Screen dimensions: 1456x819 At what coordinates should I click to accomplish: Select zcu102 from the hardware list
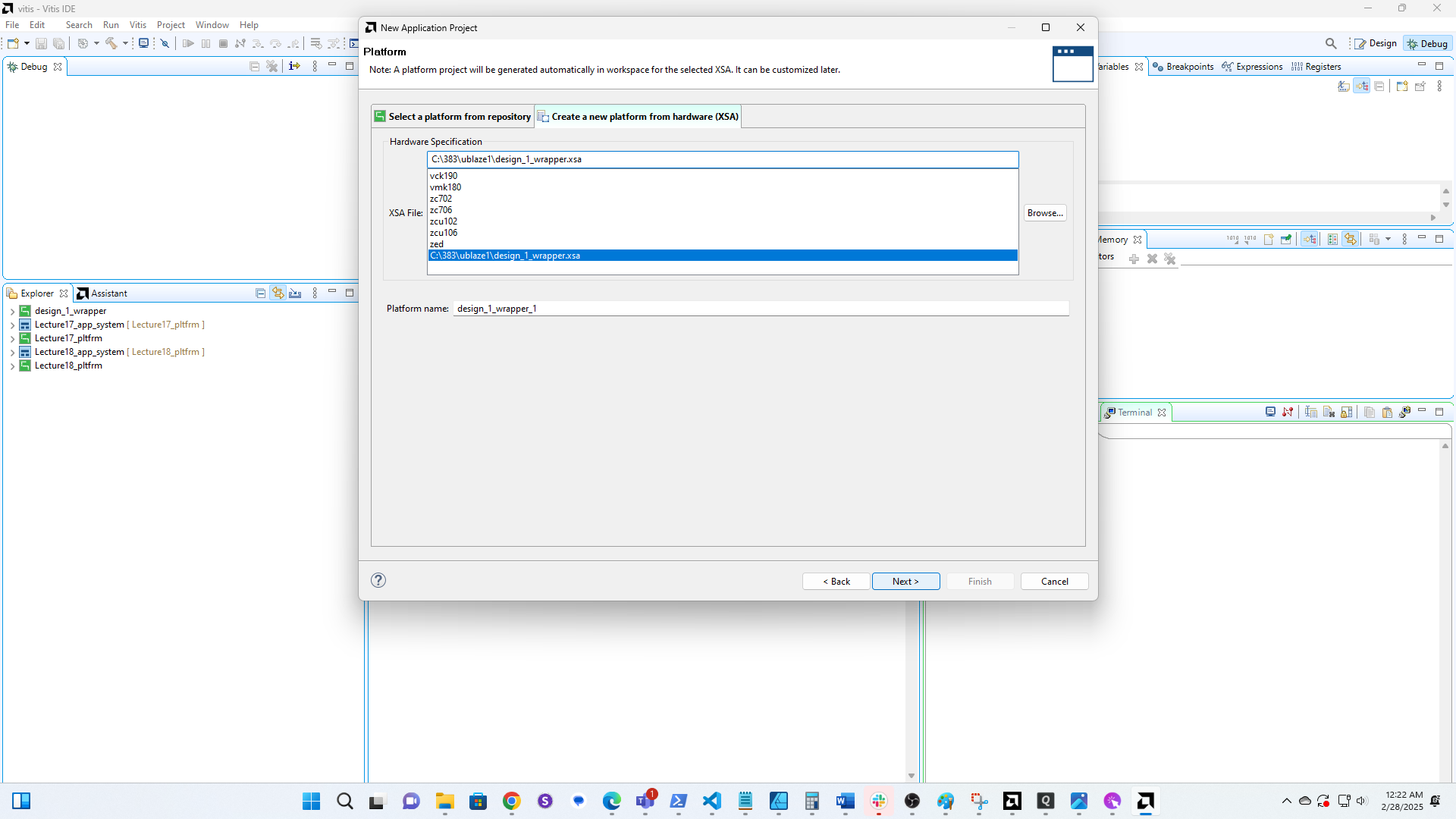pyautogui.click(x=444, y=221)
